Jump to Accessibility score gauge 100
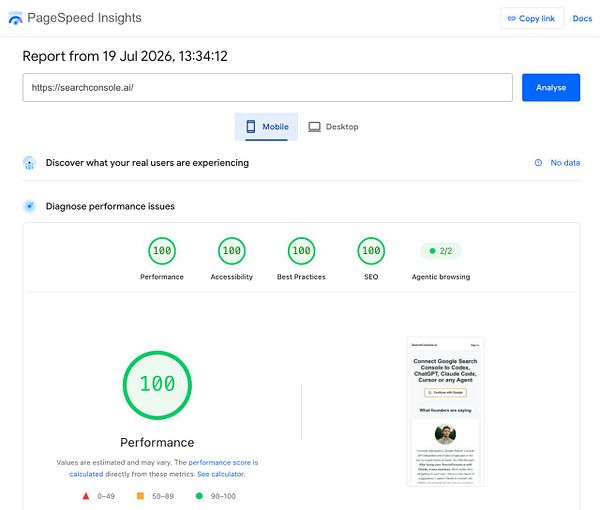This screenshot has height=510, width=600. pos(232,251)
